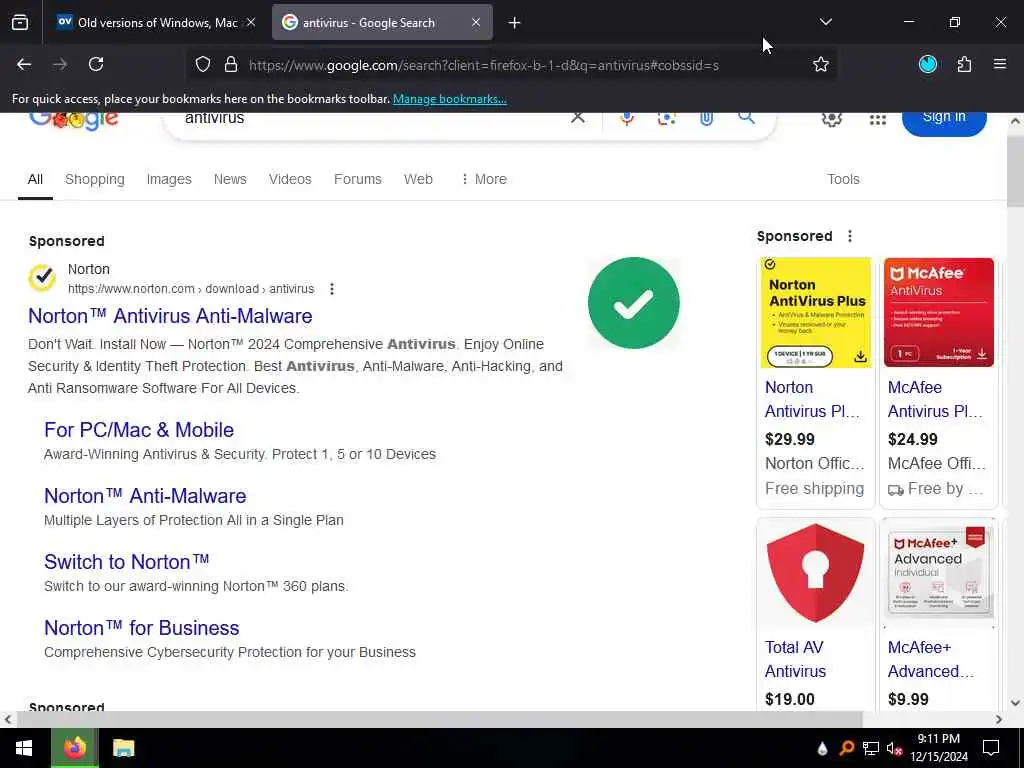Viewport: 1024px width, 768px height.
Task: View site security via the padlock icon
Action: click(231, 65)
